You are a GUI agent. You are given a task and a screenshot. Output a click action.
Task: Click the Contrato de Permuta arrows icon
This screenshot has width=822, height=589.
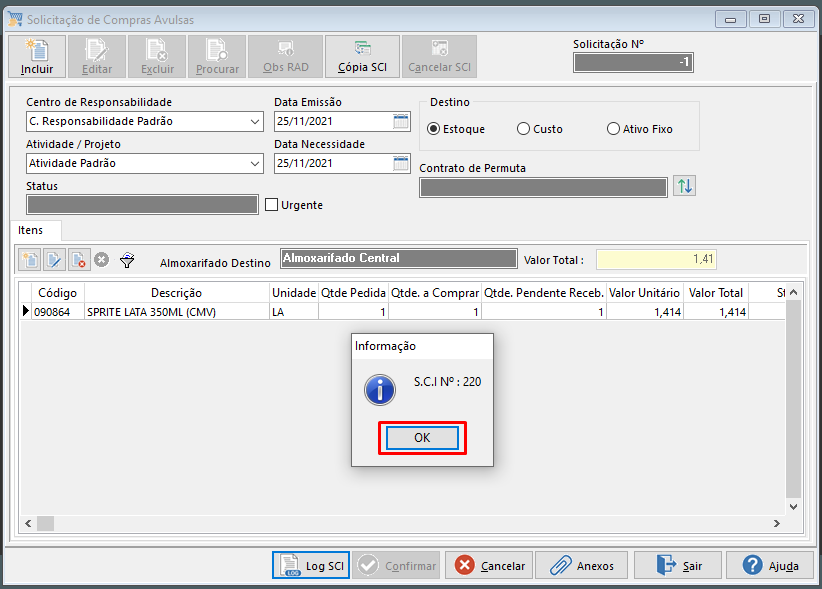click(685, 186)
